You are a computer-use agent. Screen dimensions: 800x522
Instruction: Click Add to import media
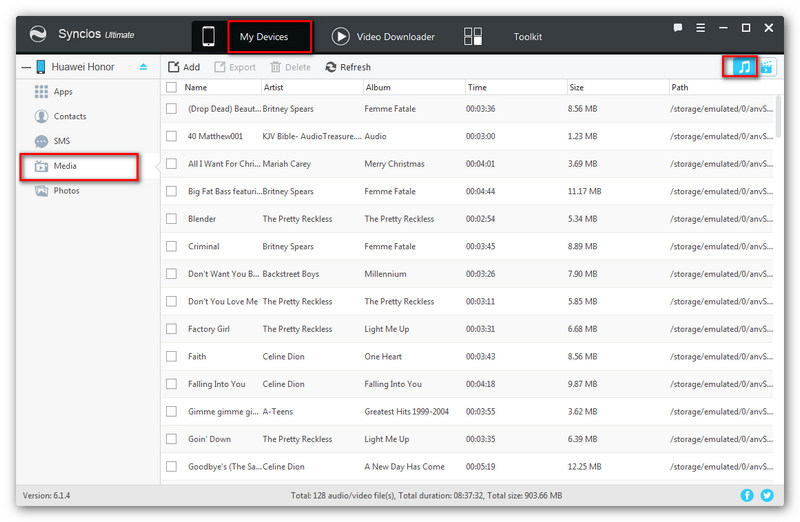(x=184, y=67)
